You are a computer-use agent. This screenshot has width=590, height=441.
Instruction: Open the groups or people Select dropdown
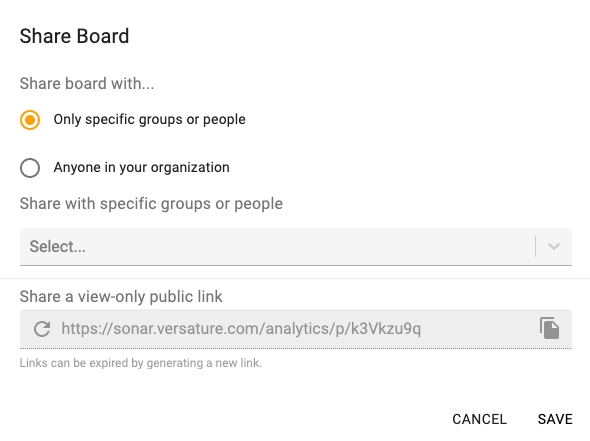point(296,247)
